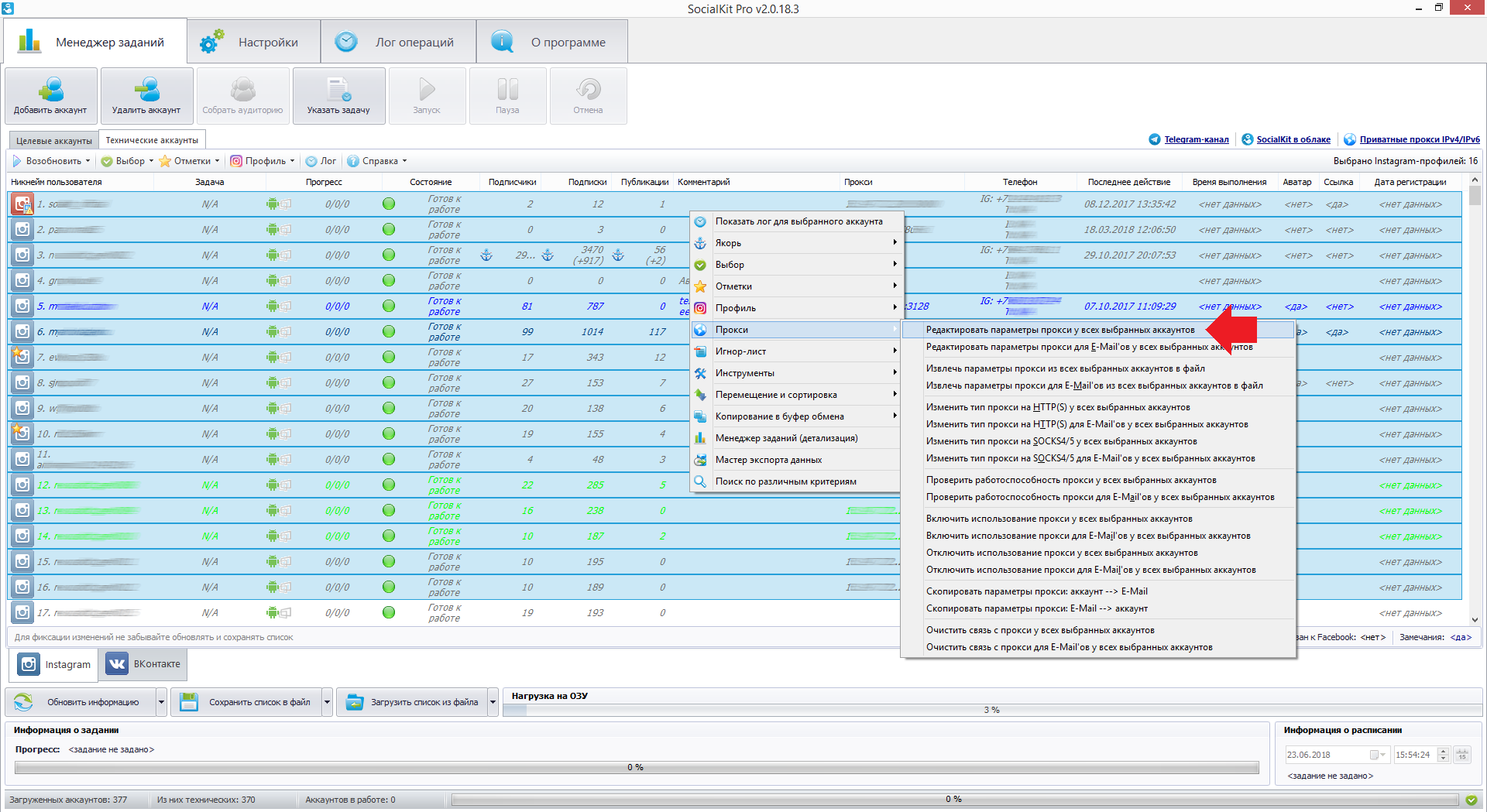Choose Change proxy type to SOCKS4/5 for accounts
The height and width of the screenshot is (812, 1487).
[1097, 441]
